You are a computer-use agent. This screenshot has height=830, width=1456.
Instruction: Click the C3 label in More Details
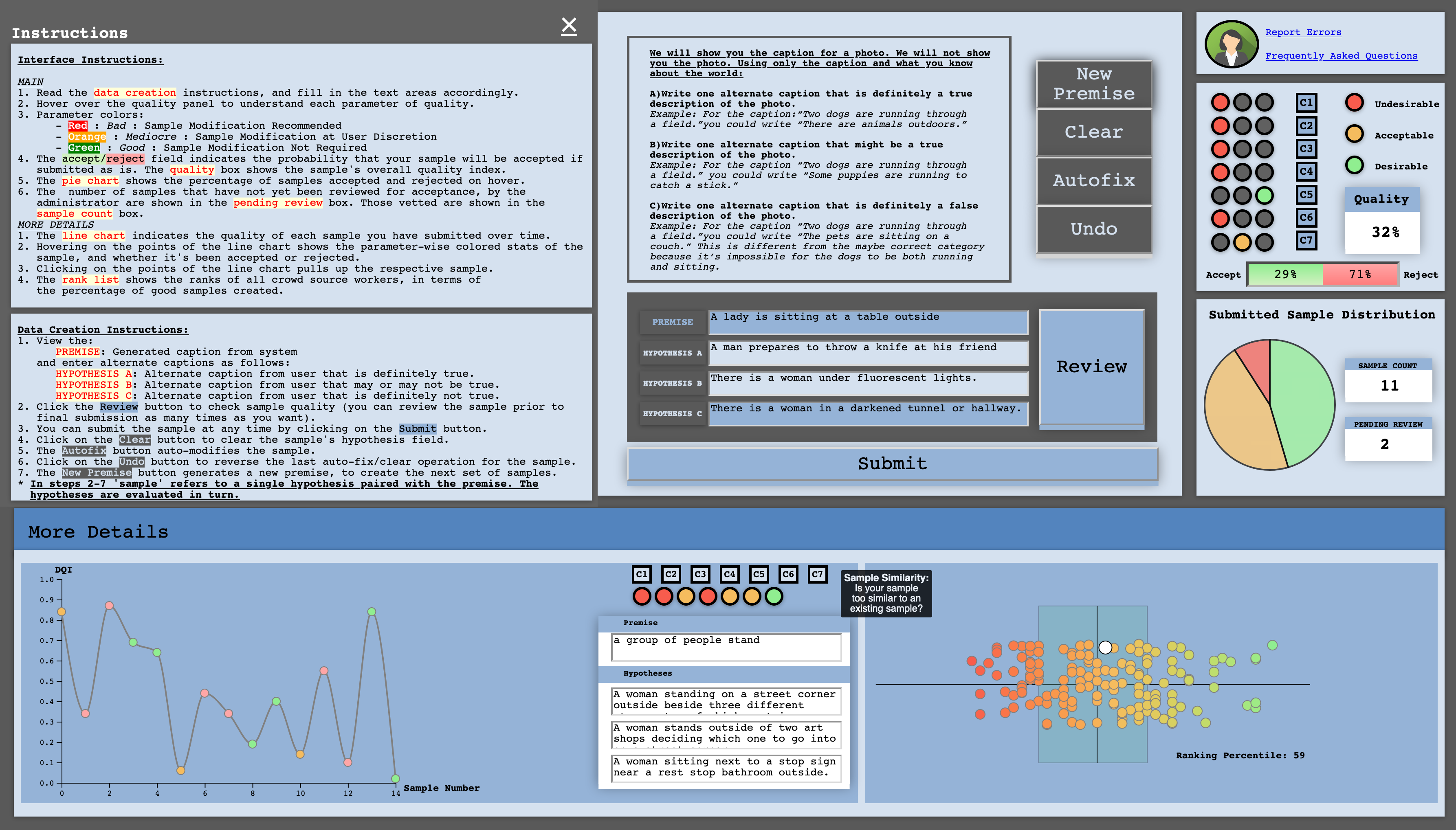700,574
